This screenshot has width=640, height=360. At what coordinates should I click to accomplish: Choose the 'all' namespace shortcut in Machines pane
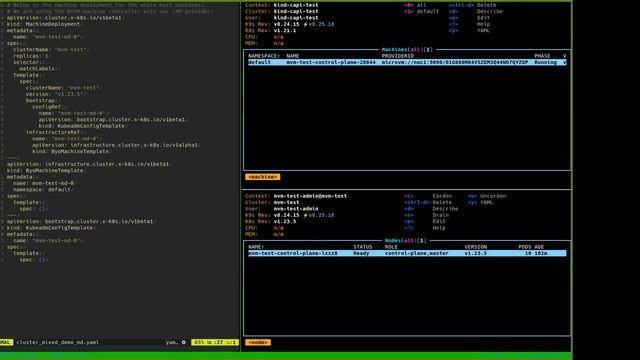point(421,5)
